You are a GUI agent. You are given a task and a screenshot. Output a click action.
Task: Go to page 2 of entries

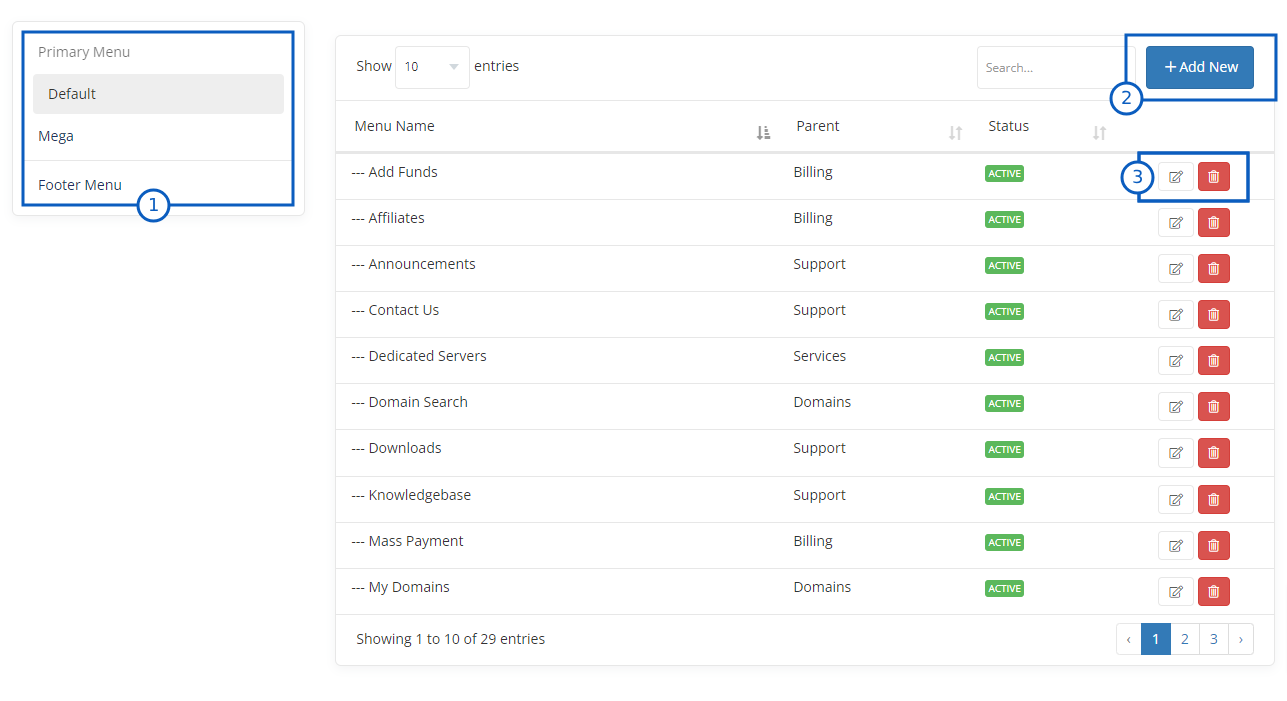1184,639
